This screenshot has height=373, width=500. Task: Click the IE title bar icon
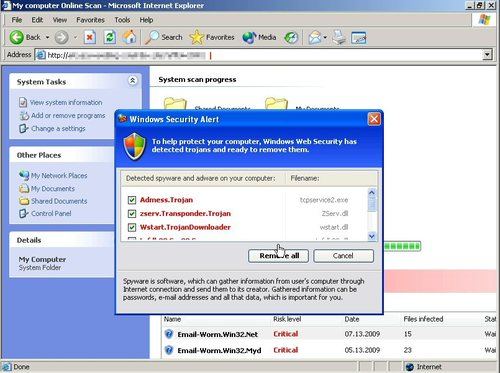click(x=6, y=5)
